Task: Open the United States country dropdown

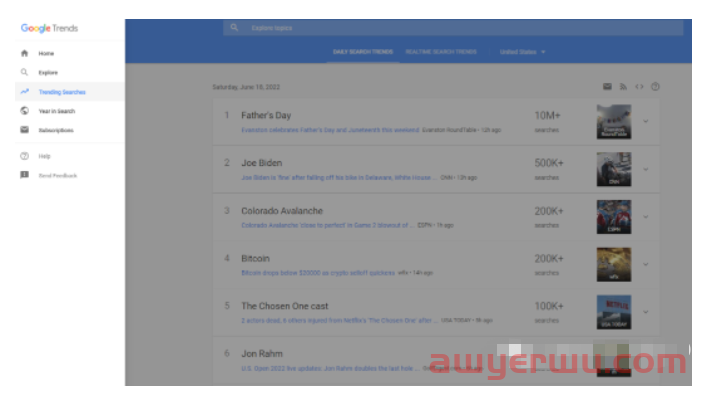Action: (x=522, y=52)
